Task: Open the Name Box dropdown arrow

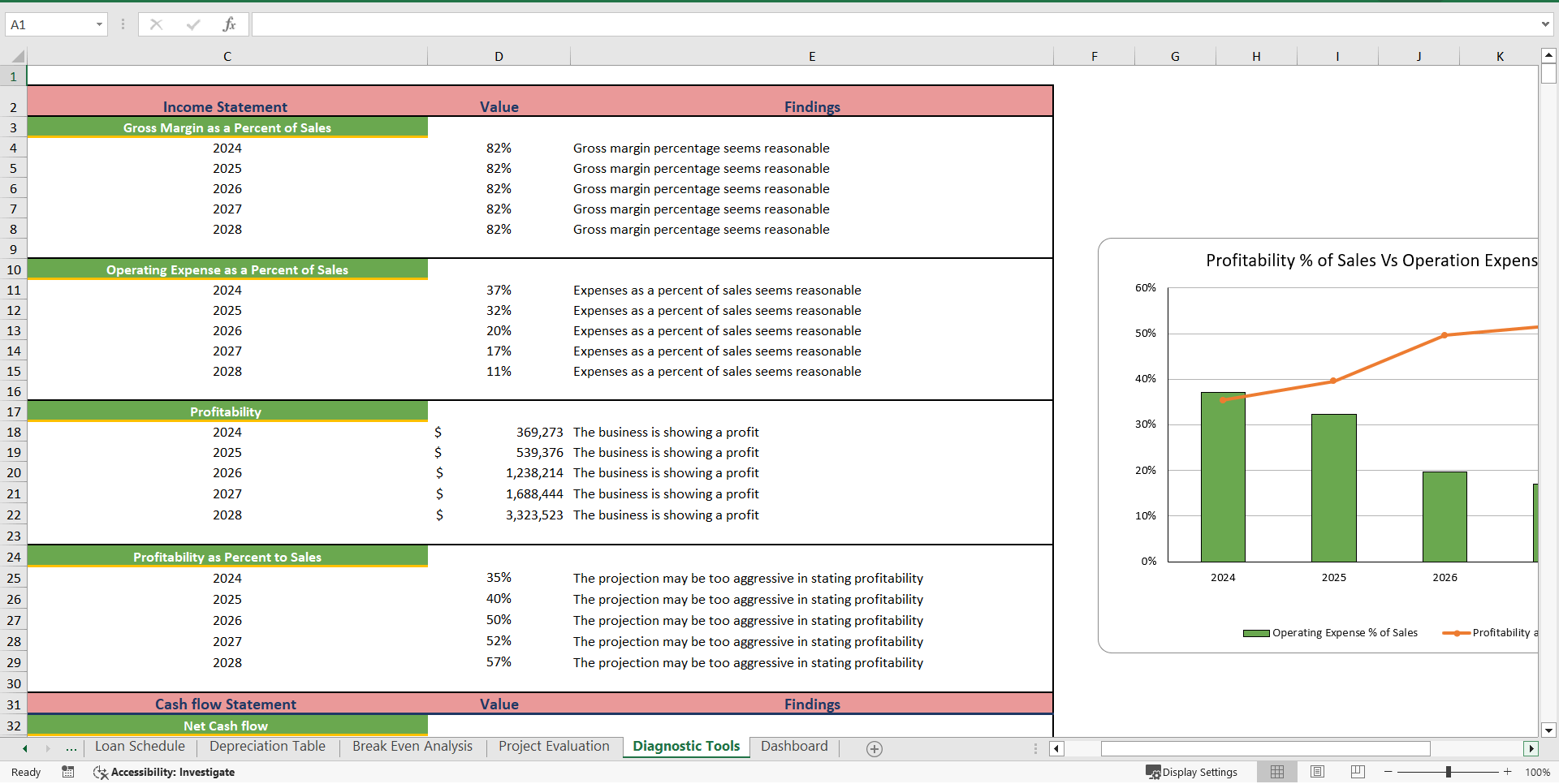Action: (99, 24)
